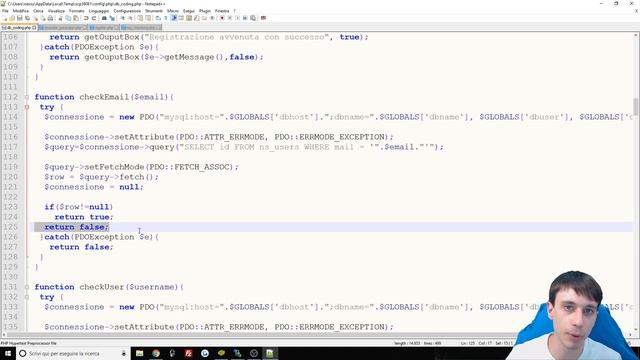Redo the edit via toolbar
The width and height of the screenshot is (640, 360).
(x=94, y=18)
